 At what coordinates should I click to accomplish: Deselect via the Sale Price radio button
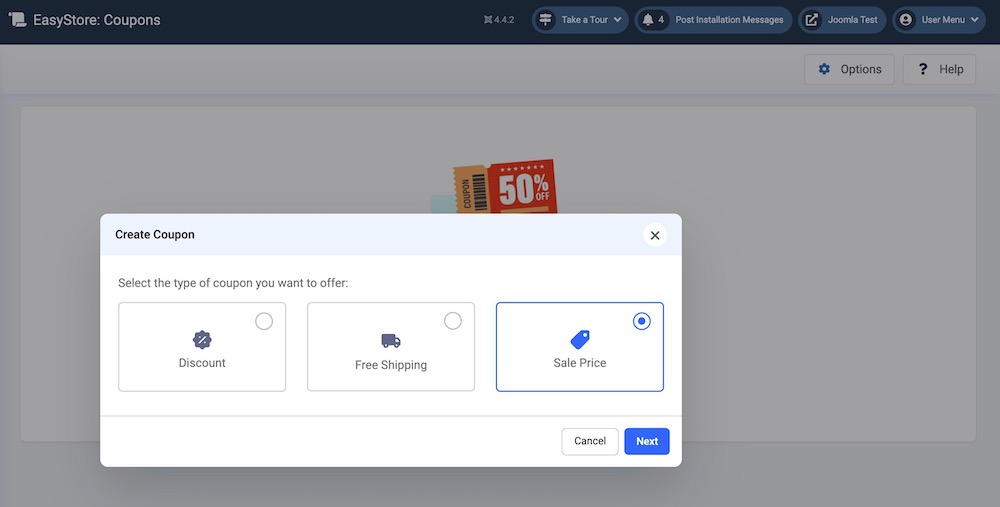pyautogui.click(x=642, y=321)
